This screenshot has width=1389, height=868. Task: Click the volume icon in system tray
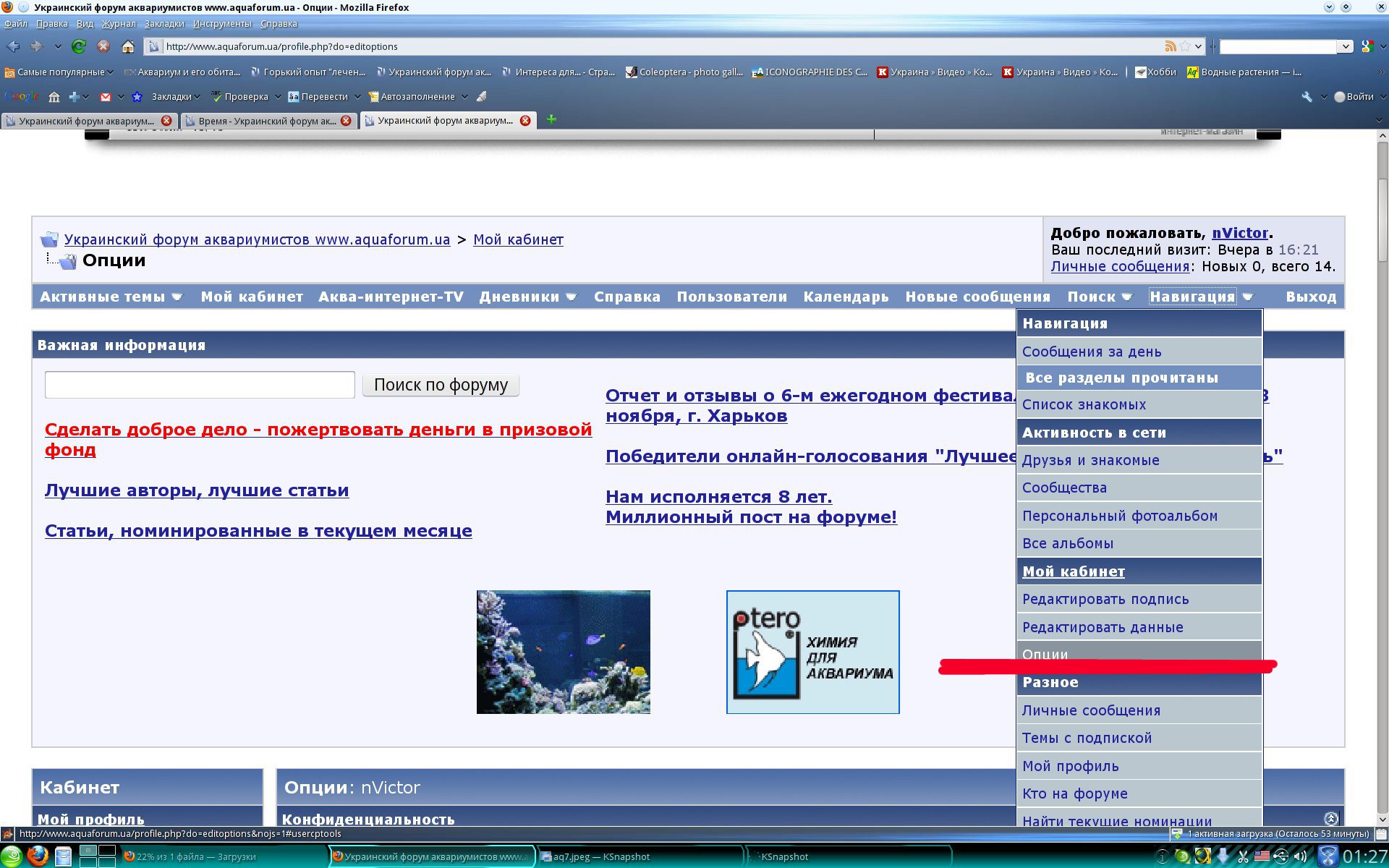coord(1300,856)
